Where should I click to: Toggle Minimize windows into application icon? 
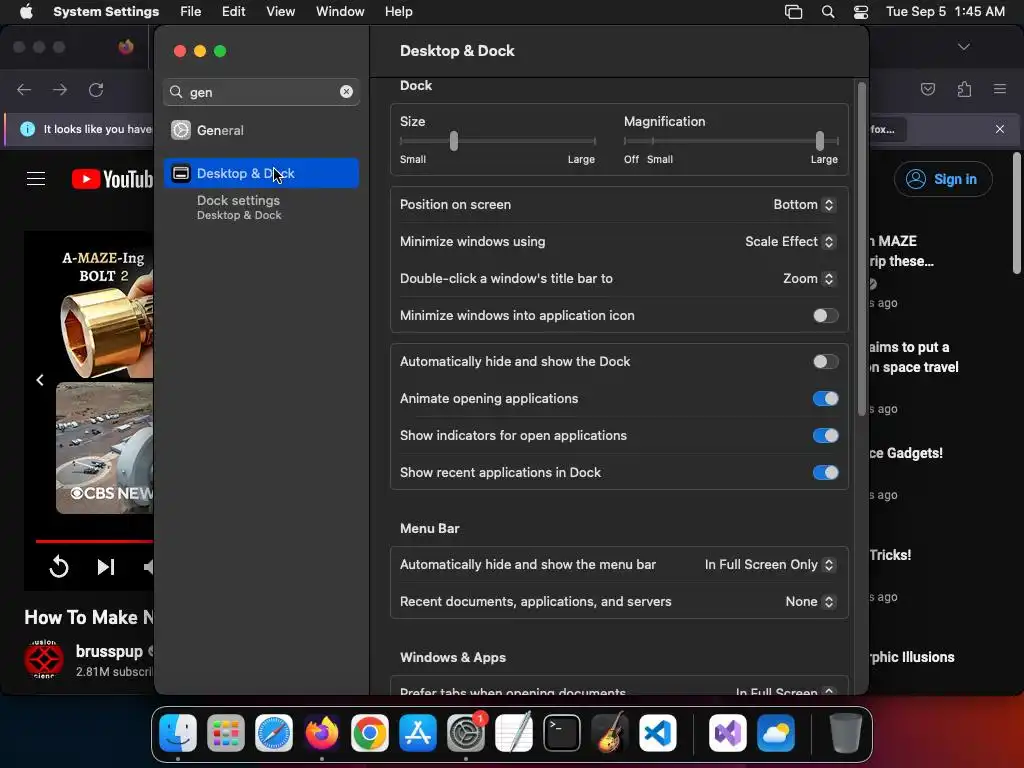825,315
